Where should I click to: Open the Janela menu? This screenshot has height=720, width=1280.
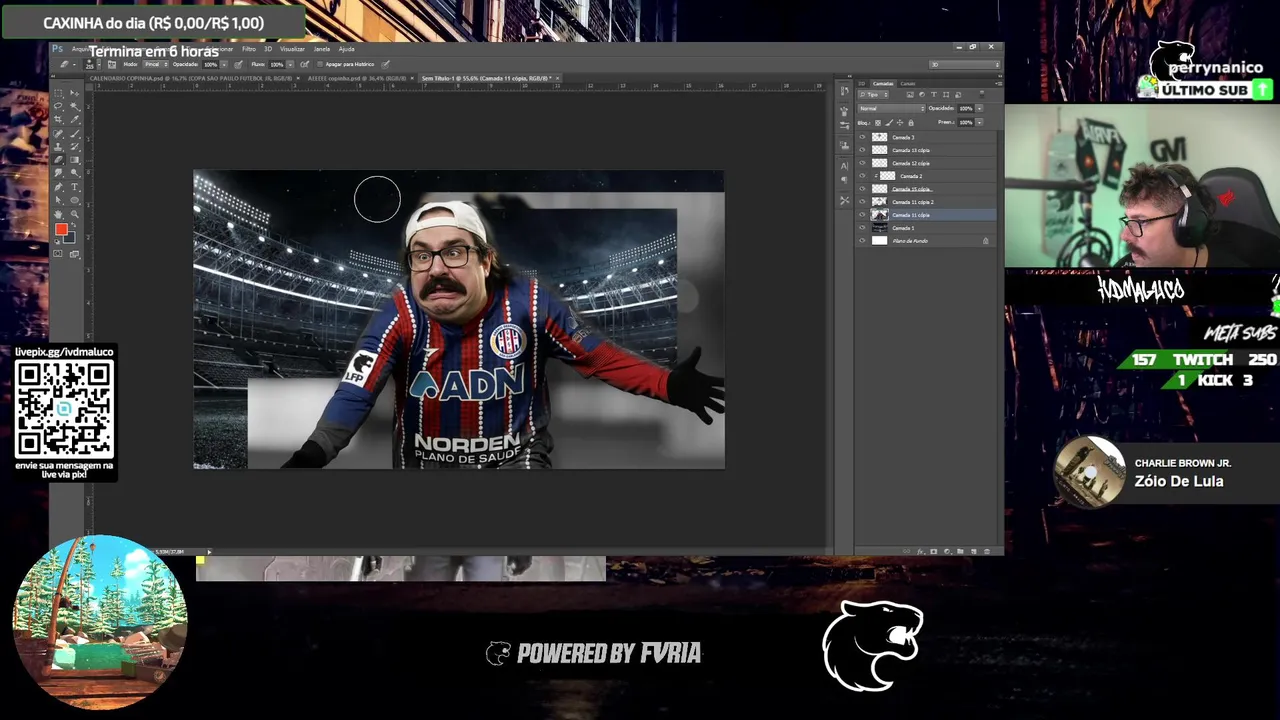pos(321,49)
